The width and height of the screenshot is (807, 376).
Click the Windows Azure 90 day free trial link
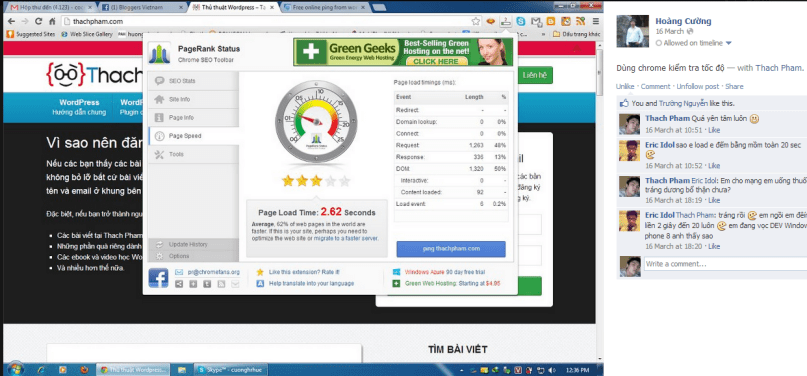445,272
